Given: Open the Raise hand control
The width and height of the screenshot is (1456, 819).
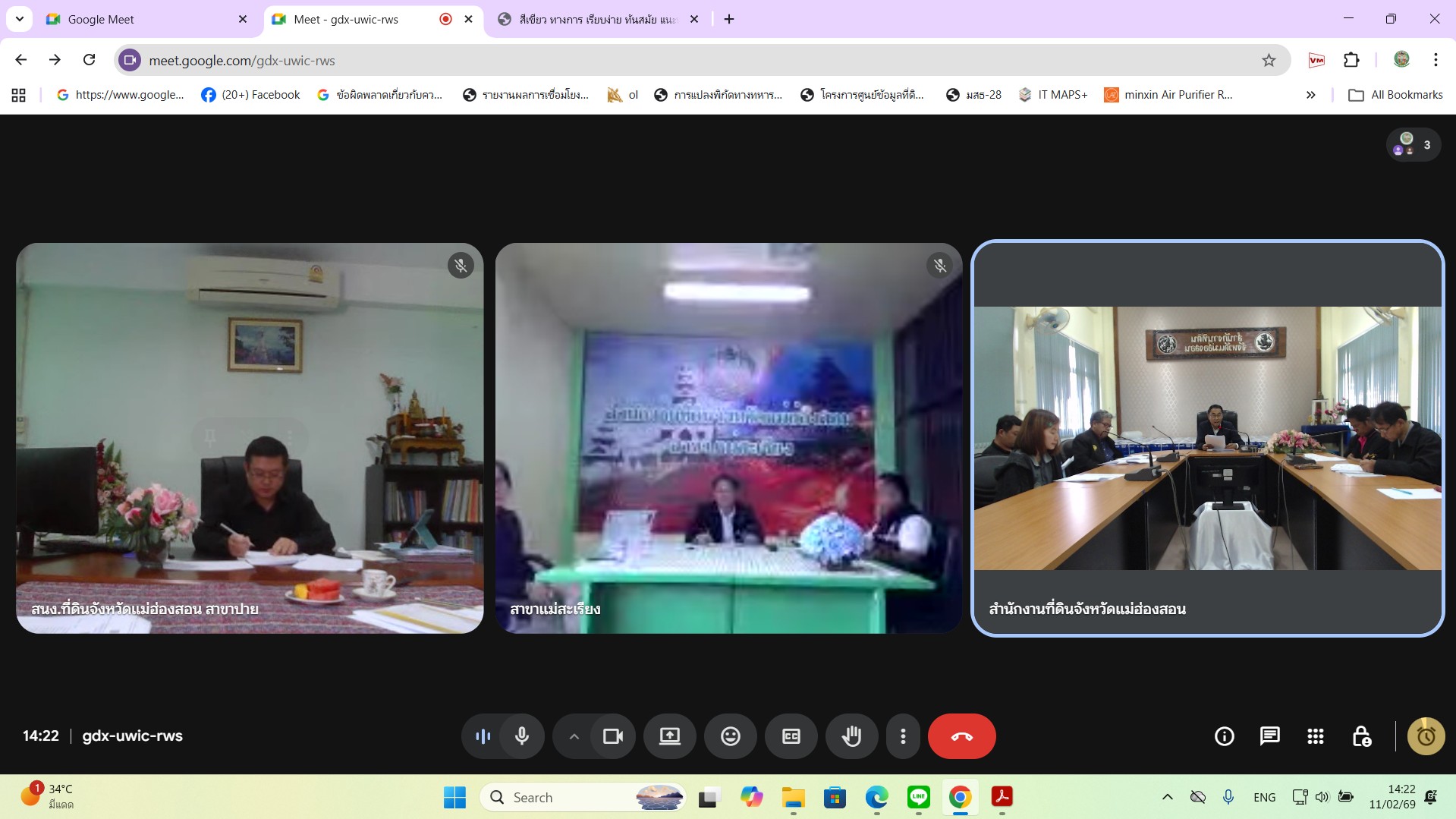Looking at the screenshot, I should 851,736.
